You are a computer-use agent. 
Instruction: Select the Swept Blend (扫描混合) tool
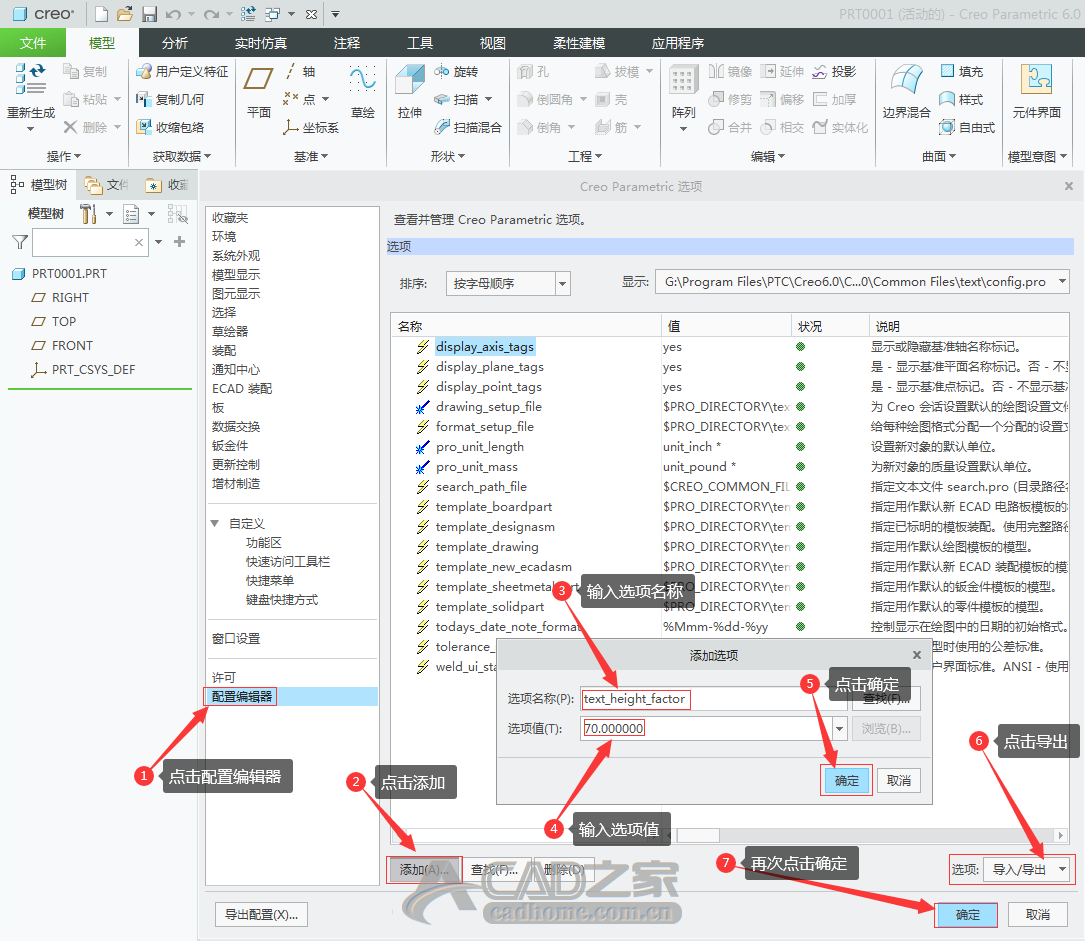click(x=467, y=127)
